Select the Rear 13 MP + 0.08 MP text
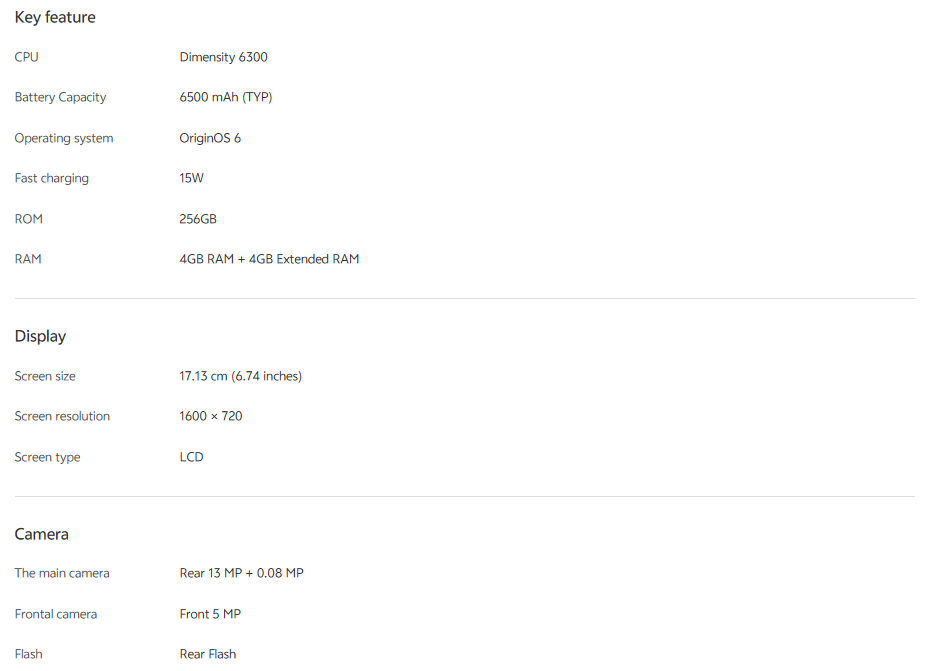Screen dimensions: 933x671 pos(241,573)
